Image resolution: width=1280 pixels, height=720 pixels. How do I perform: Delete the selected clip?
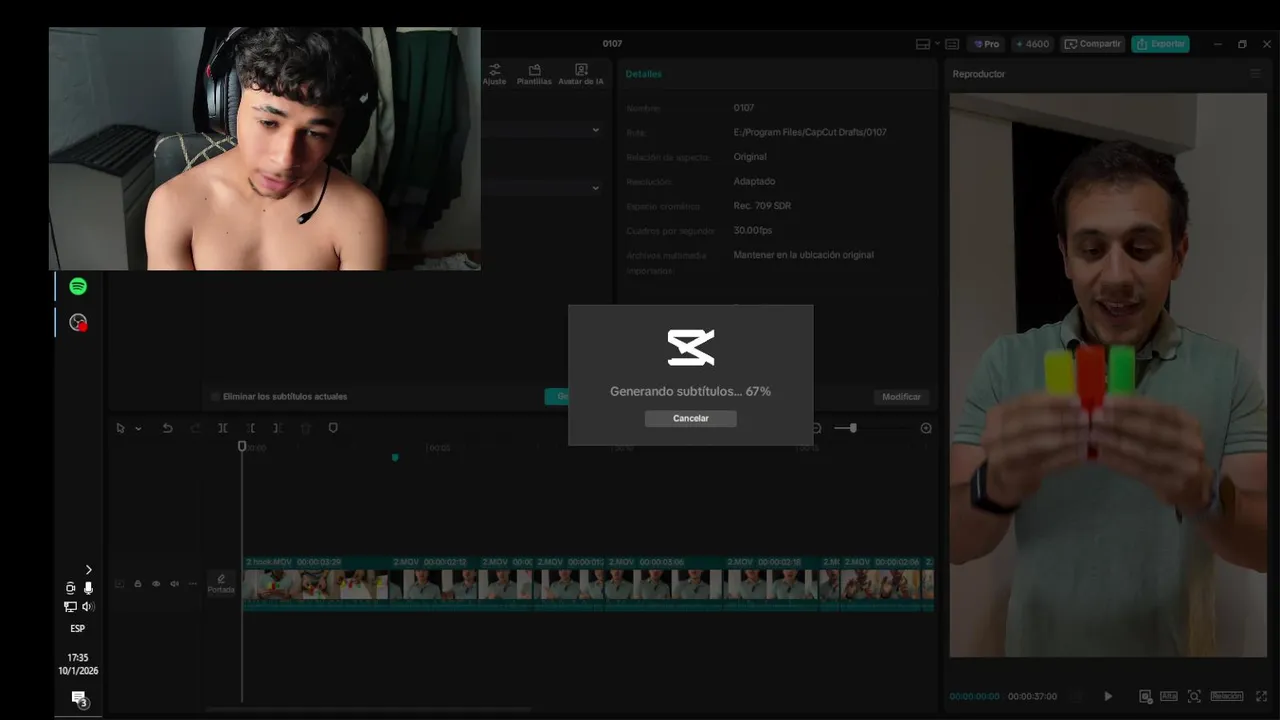coord(306,428)
